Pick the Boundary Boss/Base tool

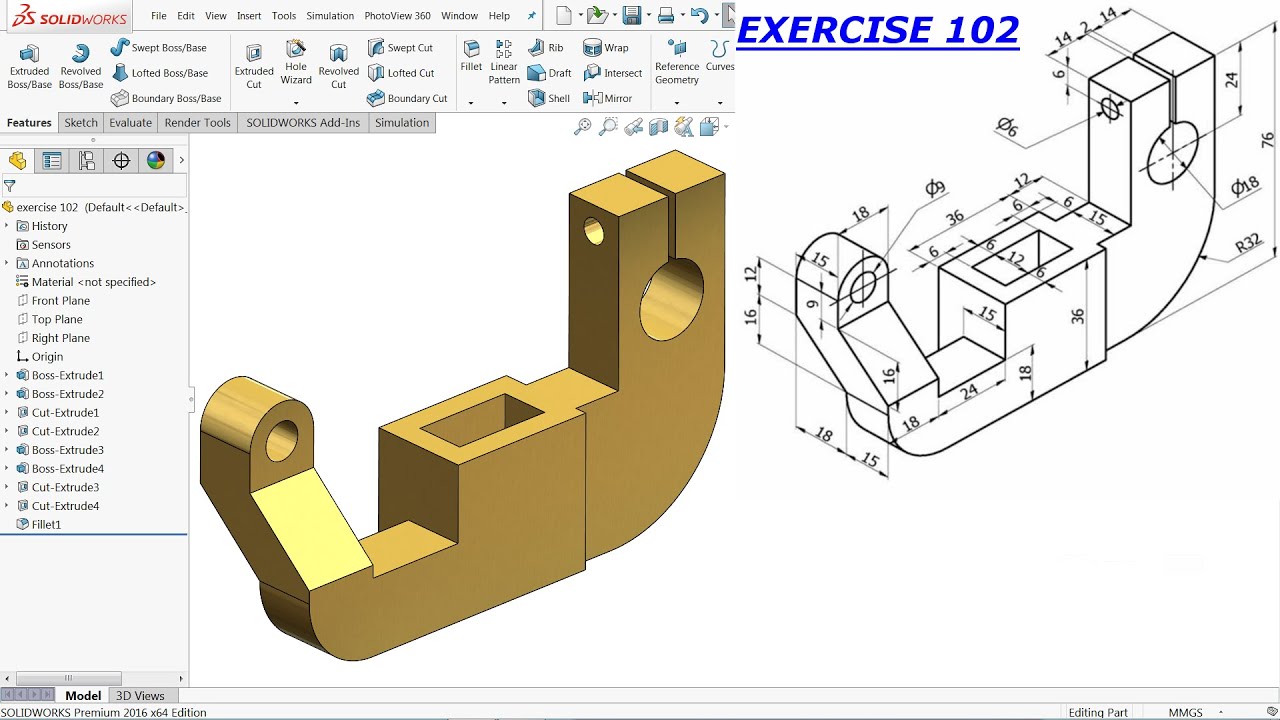tap(165, 98)
